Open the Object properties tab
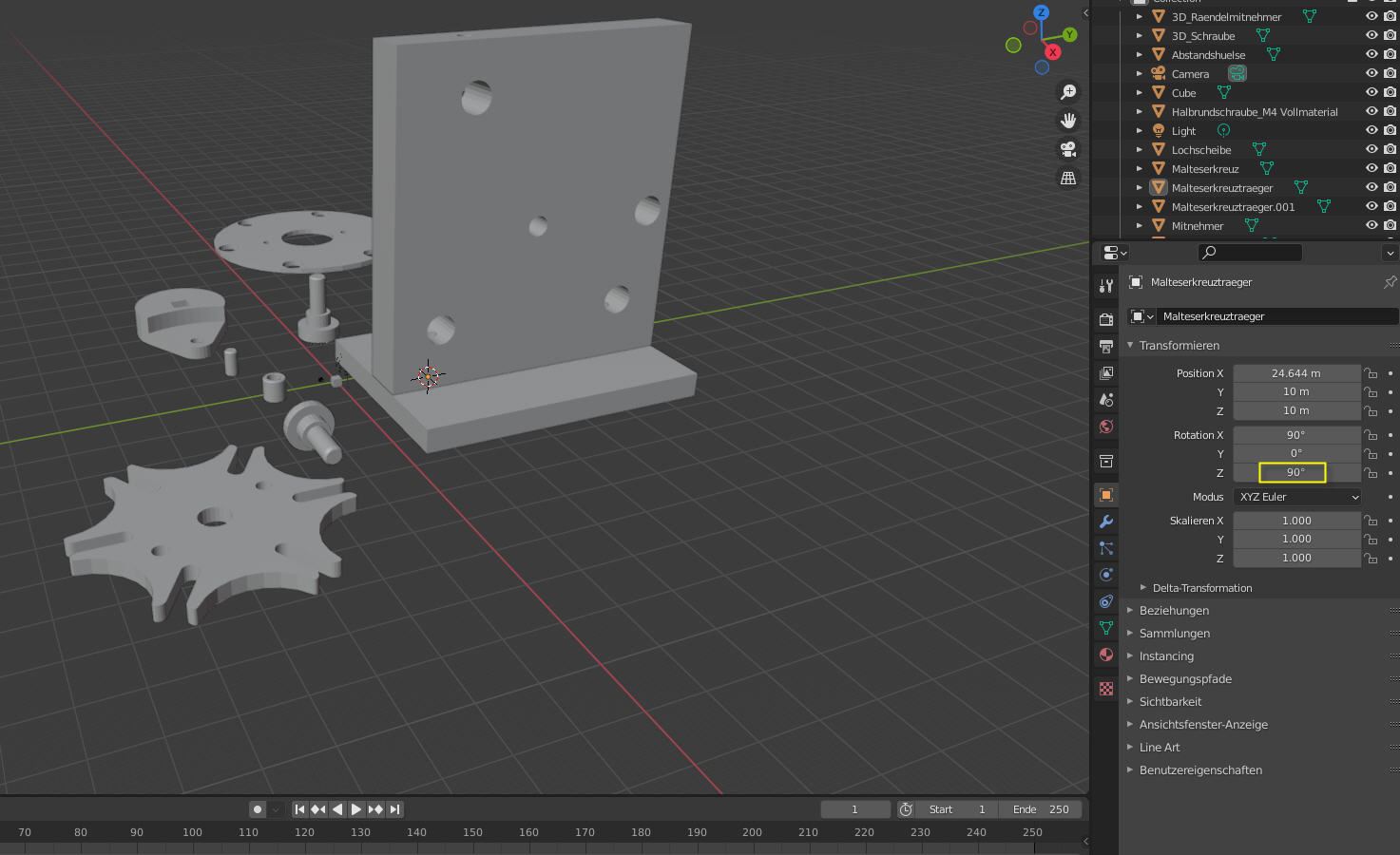1400x855 pixels. [1105, 495]
